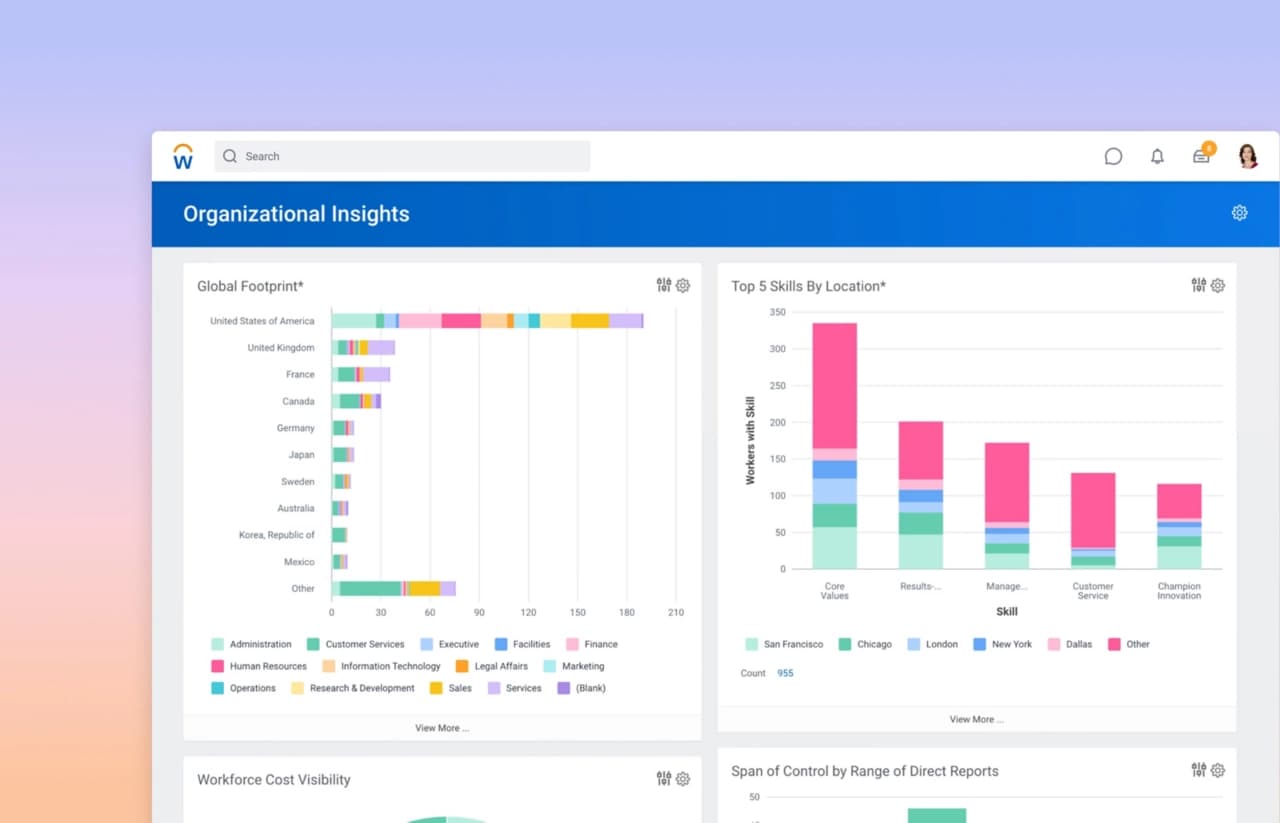This screenshot has height=823, width=1280.
Task: Click the Japan row label
Action: point(301,454)
